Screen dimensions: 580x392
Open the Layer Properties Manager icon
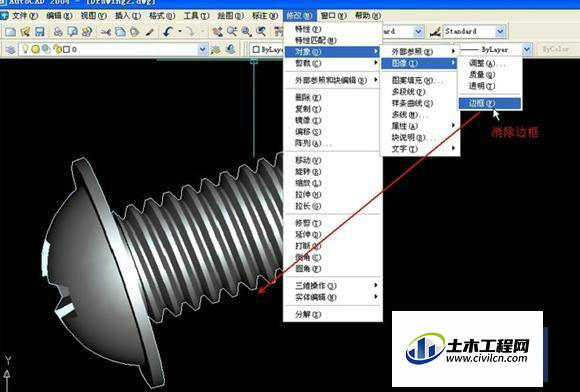tap(10, 49)
